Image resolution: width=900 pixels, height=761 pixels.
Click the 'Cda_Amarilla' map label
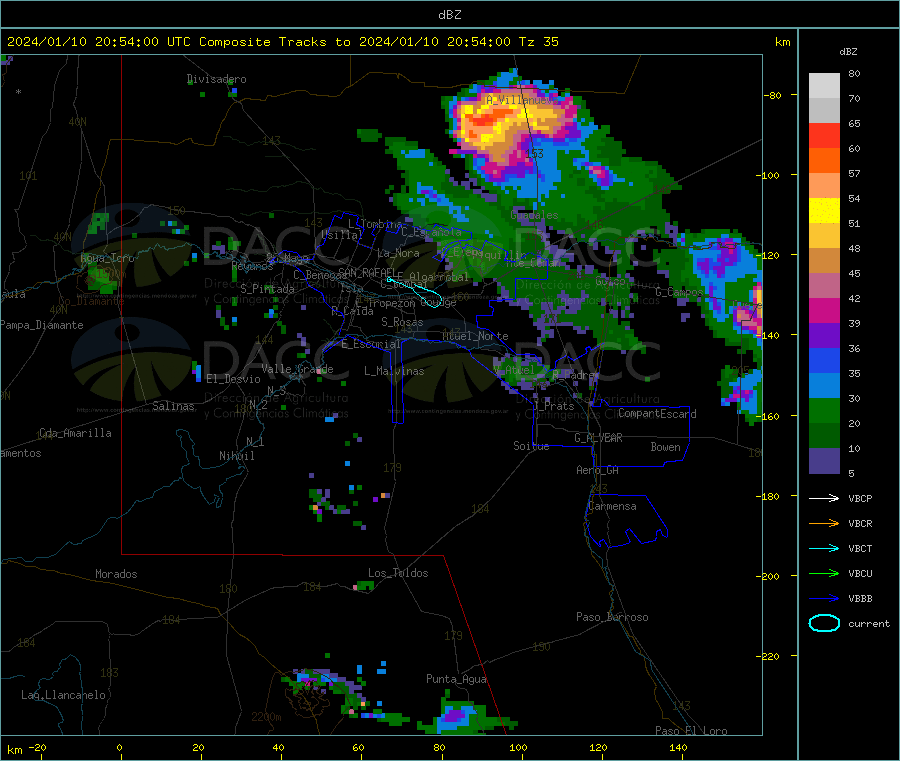[75, 433]
